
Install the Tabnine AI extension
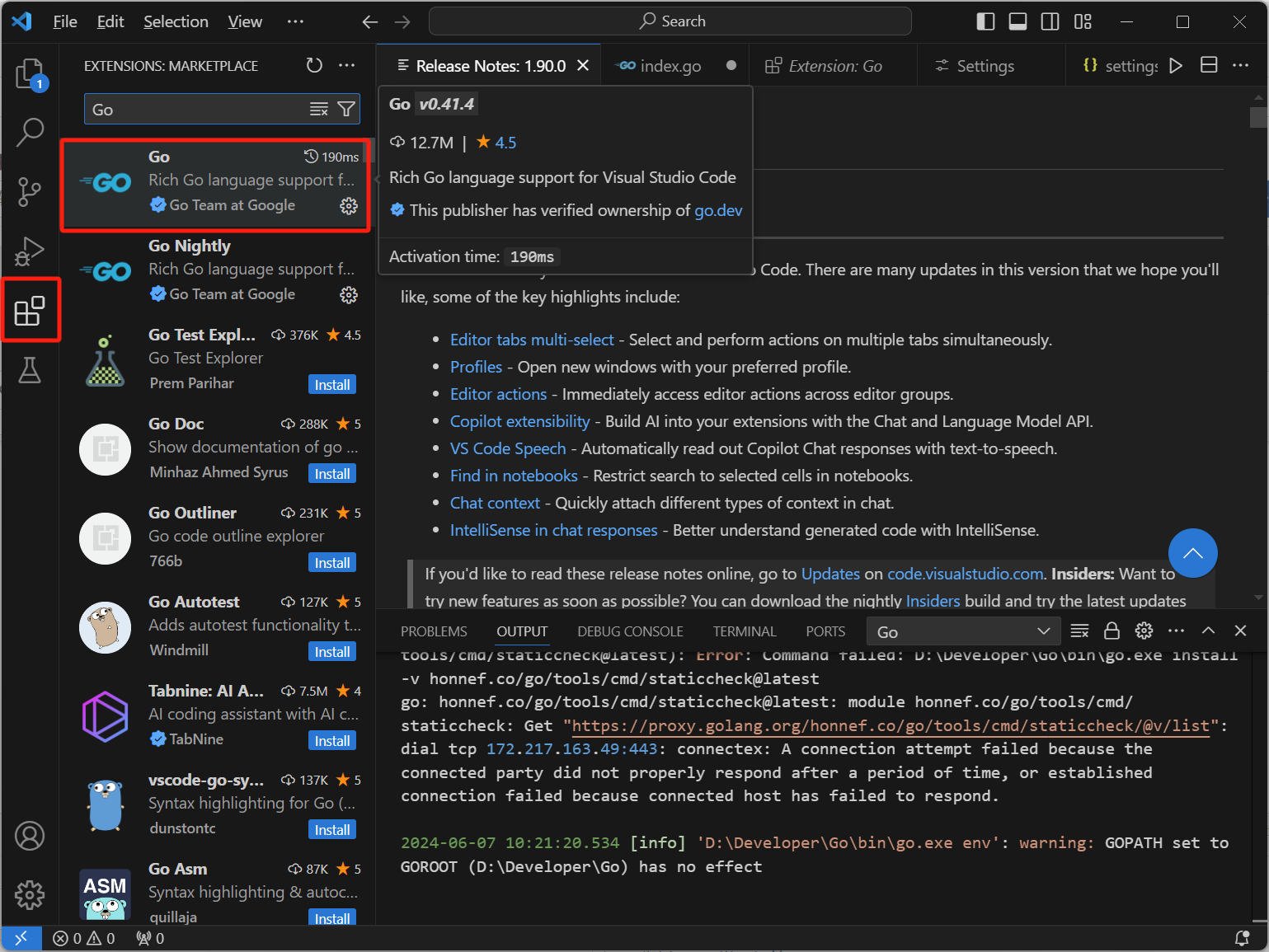332,741
